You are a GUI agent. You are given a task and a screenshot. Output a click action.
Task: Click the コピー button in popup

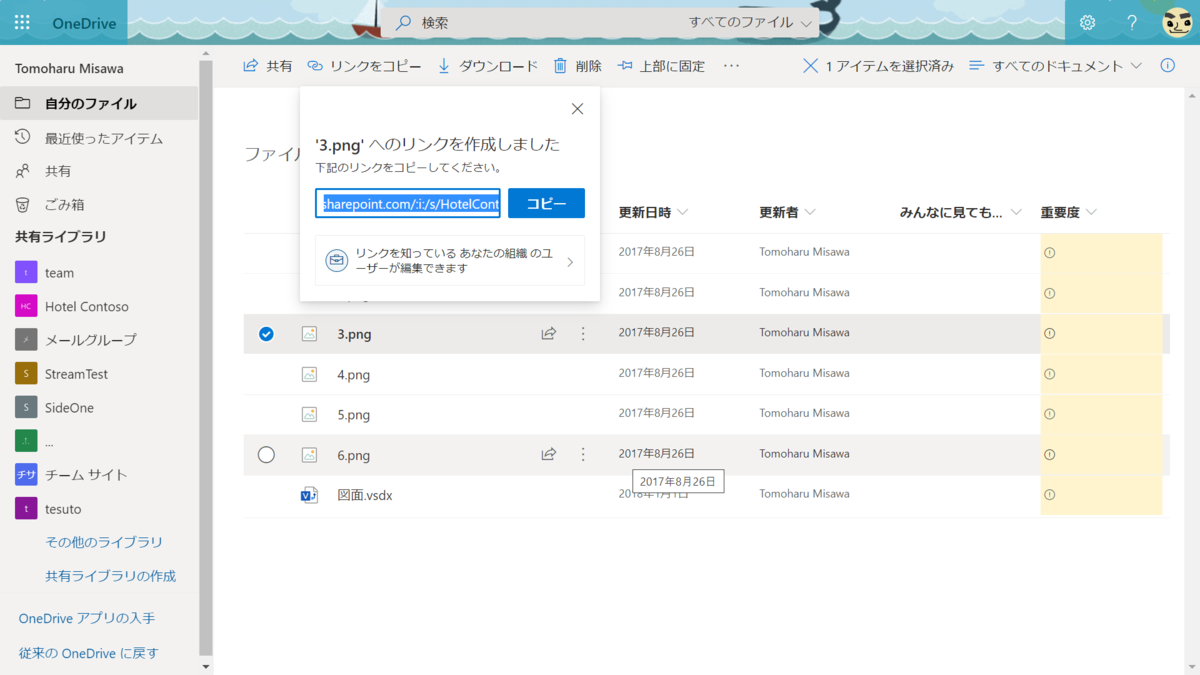pos(546,203)
